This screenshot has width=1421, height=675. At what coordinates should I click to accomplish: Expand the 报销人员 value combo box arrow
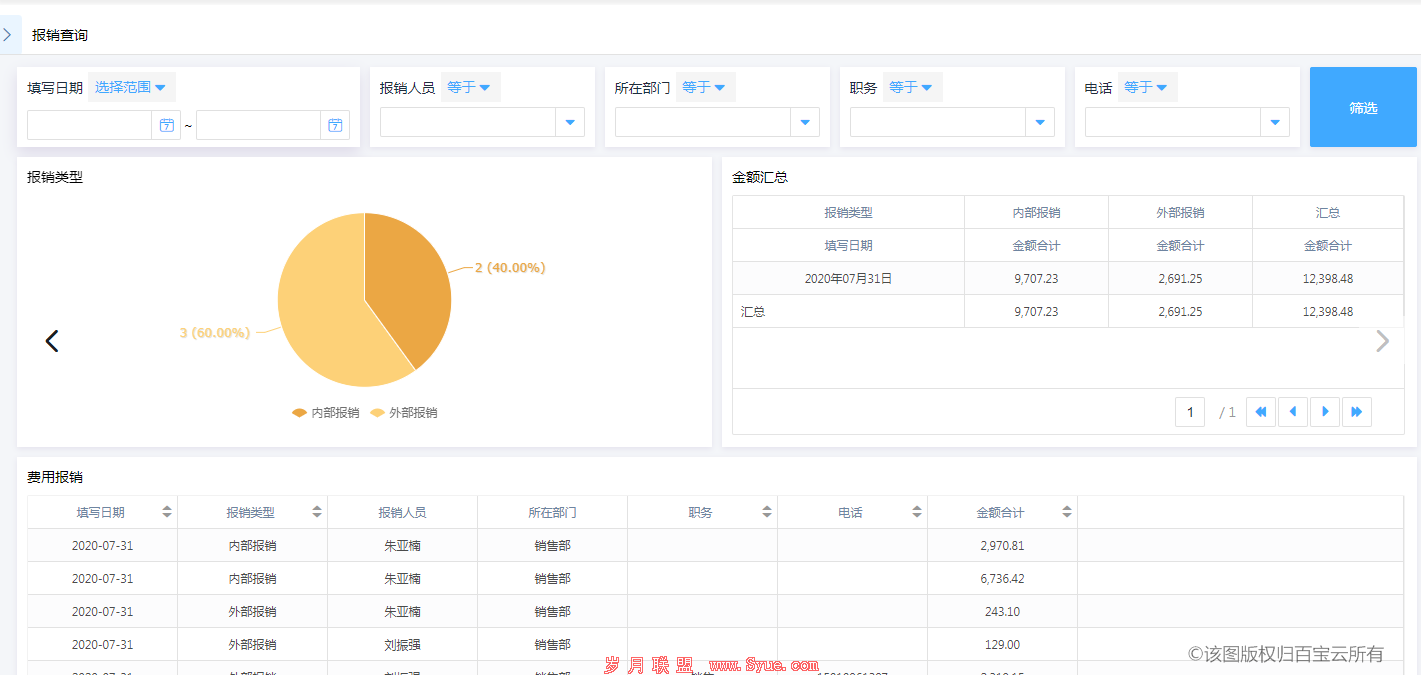(x=570, y=122)
